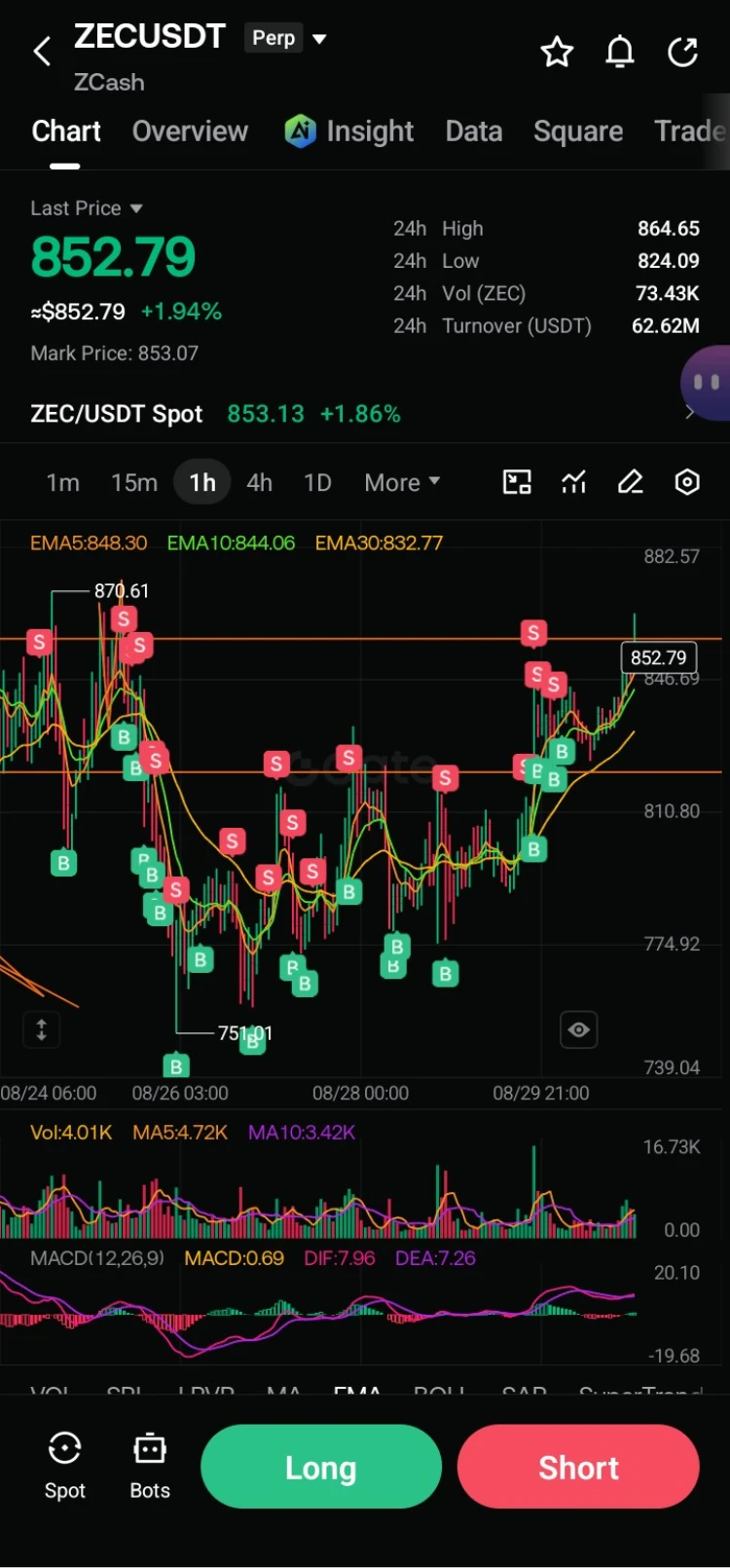Tap the MA5:4.72K volume label
Screen dimensions: 730x1568
[180, 1132]
